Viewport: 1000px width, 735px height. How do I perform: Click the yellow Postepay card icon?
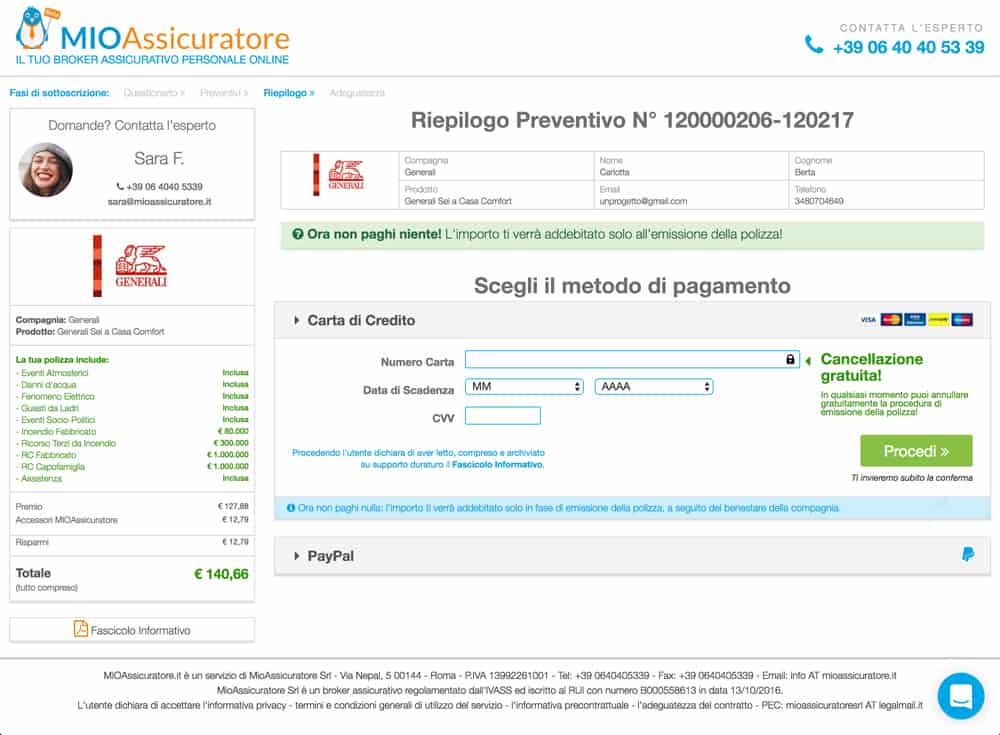(938, 319)
